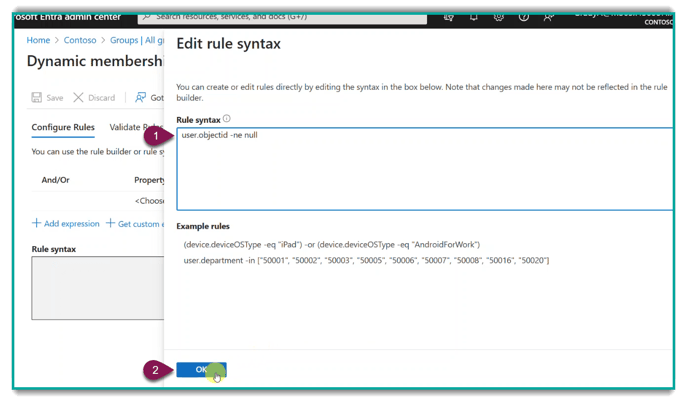Open the feedback icon in header
Viewport: 688px width, 402px height.
[548, 17]
